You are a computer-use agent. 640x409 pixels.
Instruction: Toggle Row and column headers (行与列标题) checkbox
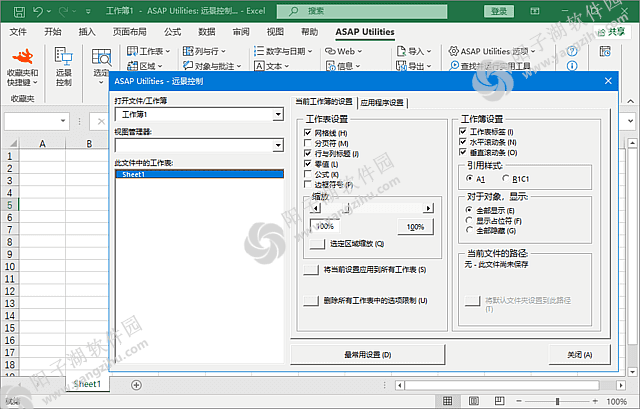pos(308,153)
